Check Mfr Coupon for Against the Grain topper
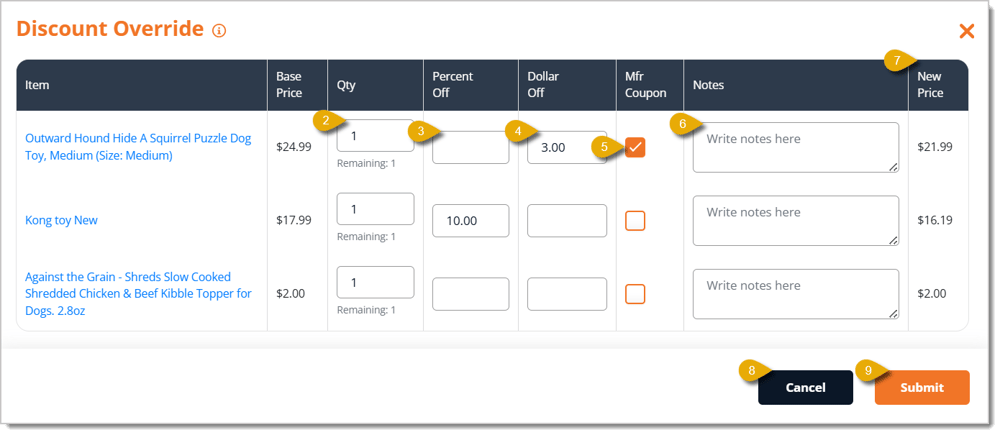 click(635, 294)
